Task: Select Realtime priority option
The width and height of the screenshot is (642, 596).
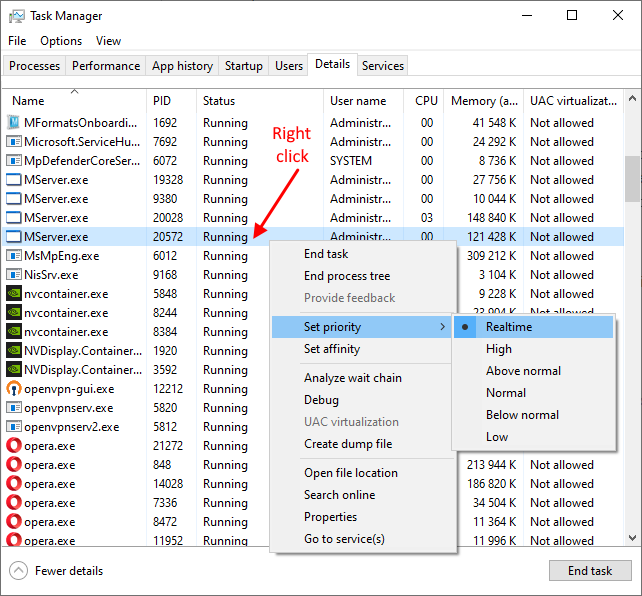Action: click(x=533, y=327)
